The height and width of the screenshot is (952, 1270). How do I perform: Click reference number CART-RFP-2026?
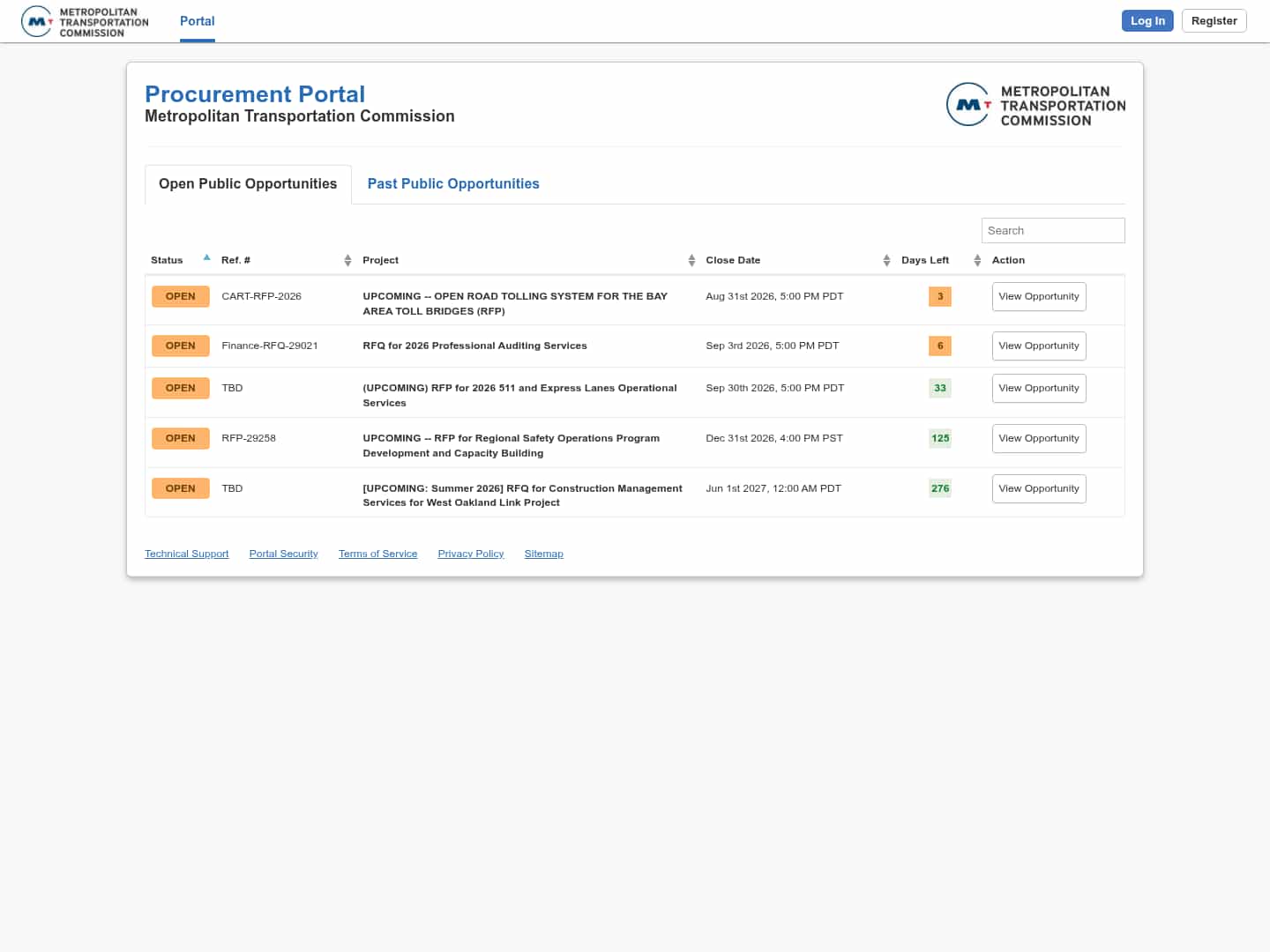click(x=262, y=297)
